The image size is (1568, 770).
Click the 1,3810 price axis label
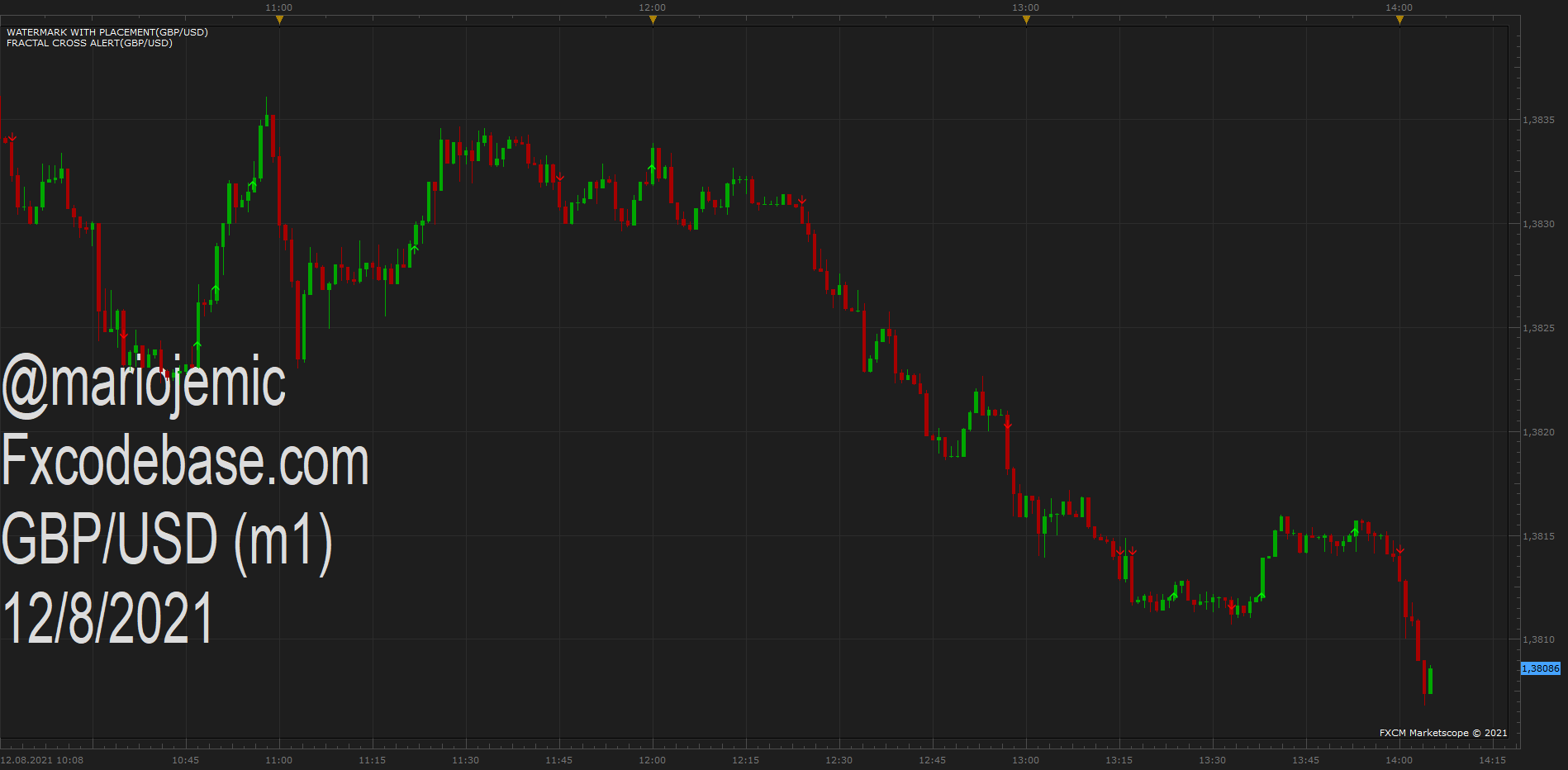[x=1538, y=639]
